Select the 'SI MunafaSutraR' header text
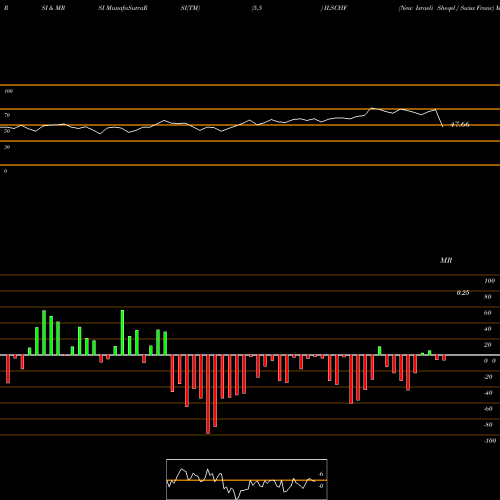Screen dimensions: 500x500 click(x=123, y=8)
